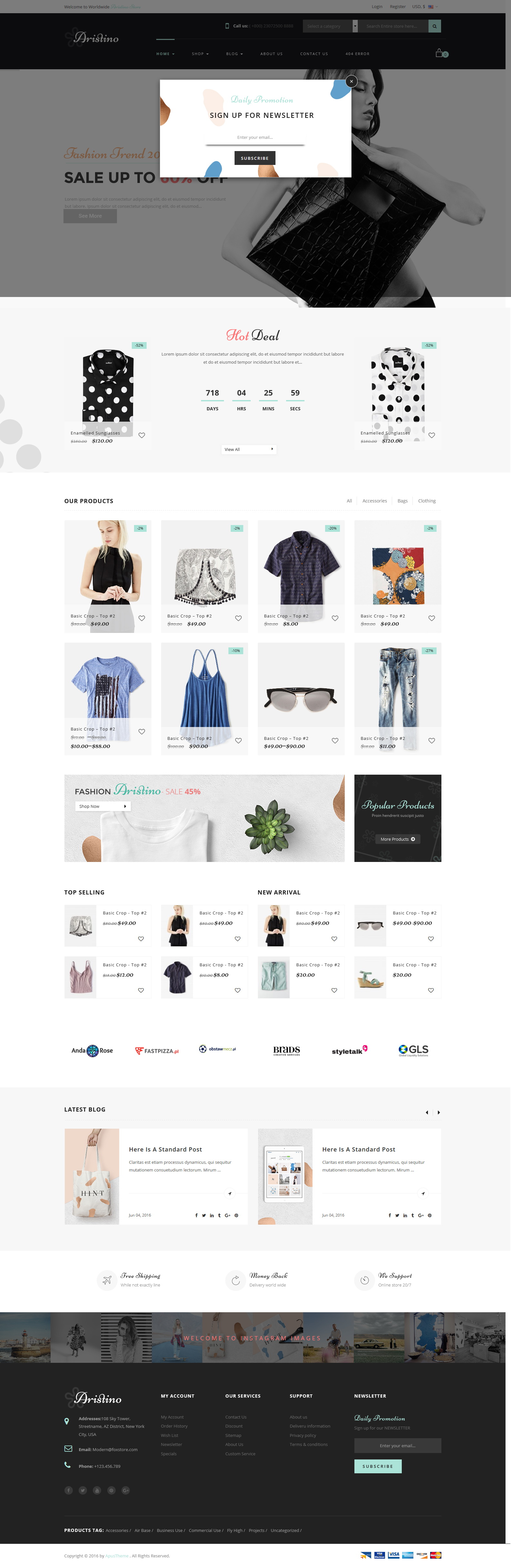Screen dimensions: 511x1568
Task: Go to previous Latest Blog slide arrow
Action: point(427,1112)
